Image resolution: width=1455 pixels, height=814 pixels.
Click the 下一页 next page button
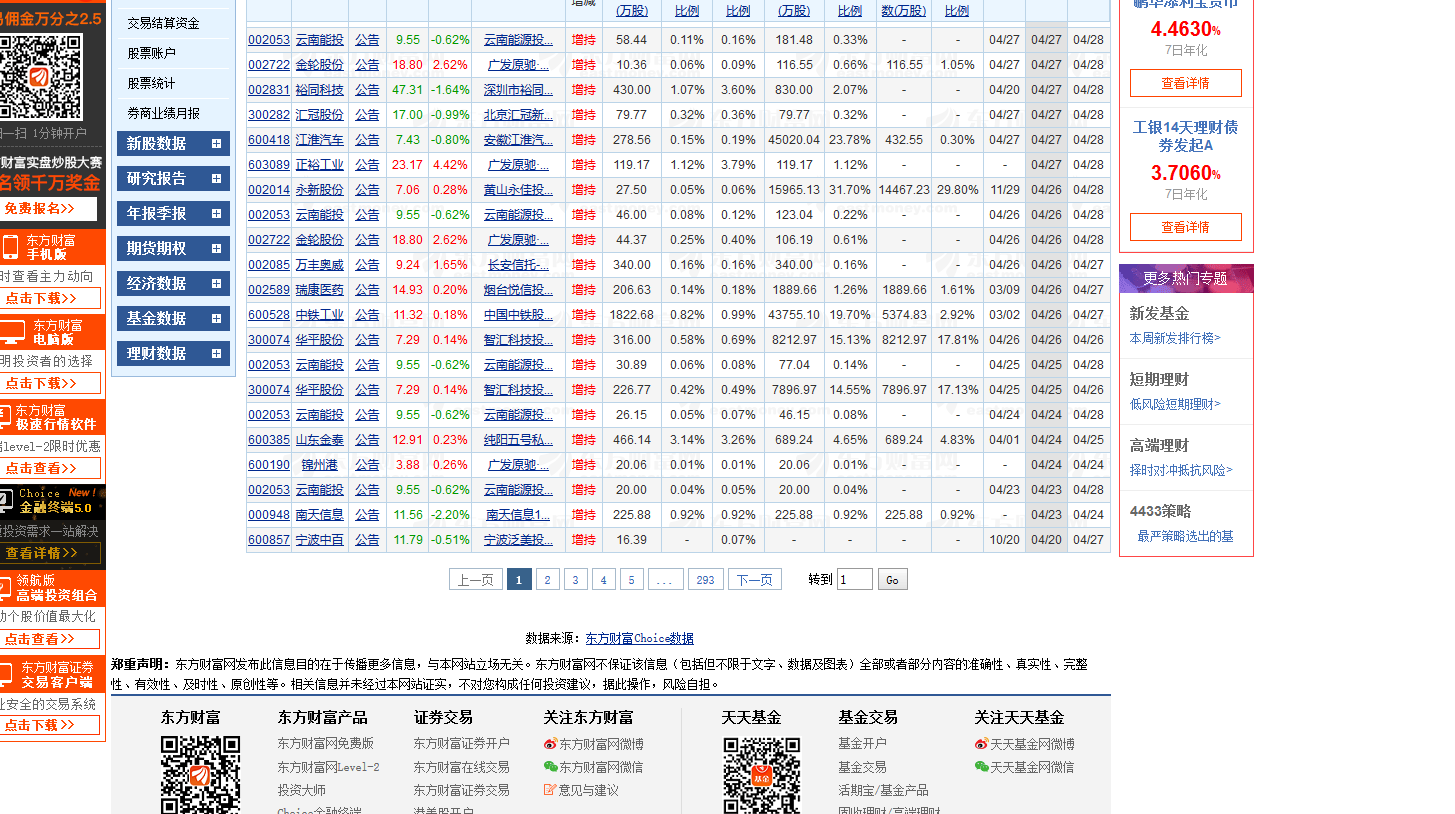755,580
